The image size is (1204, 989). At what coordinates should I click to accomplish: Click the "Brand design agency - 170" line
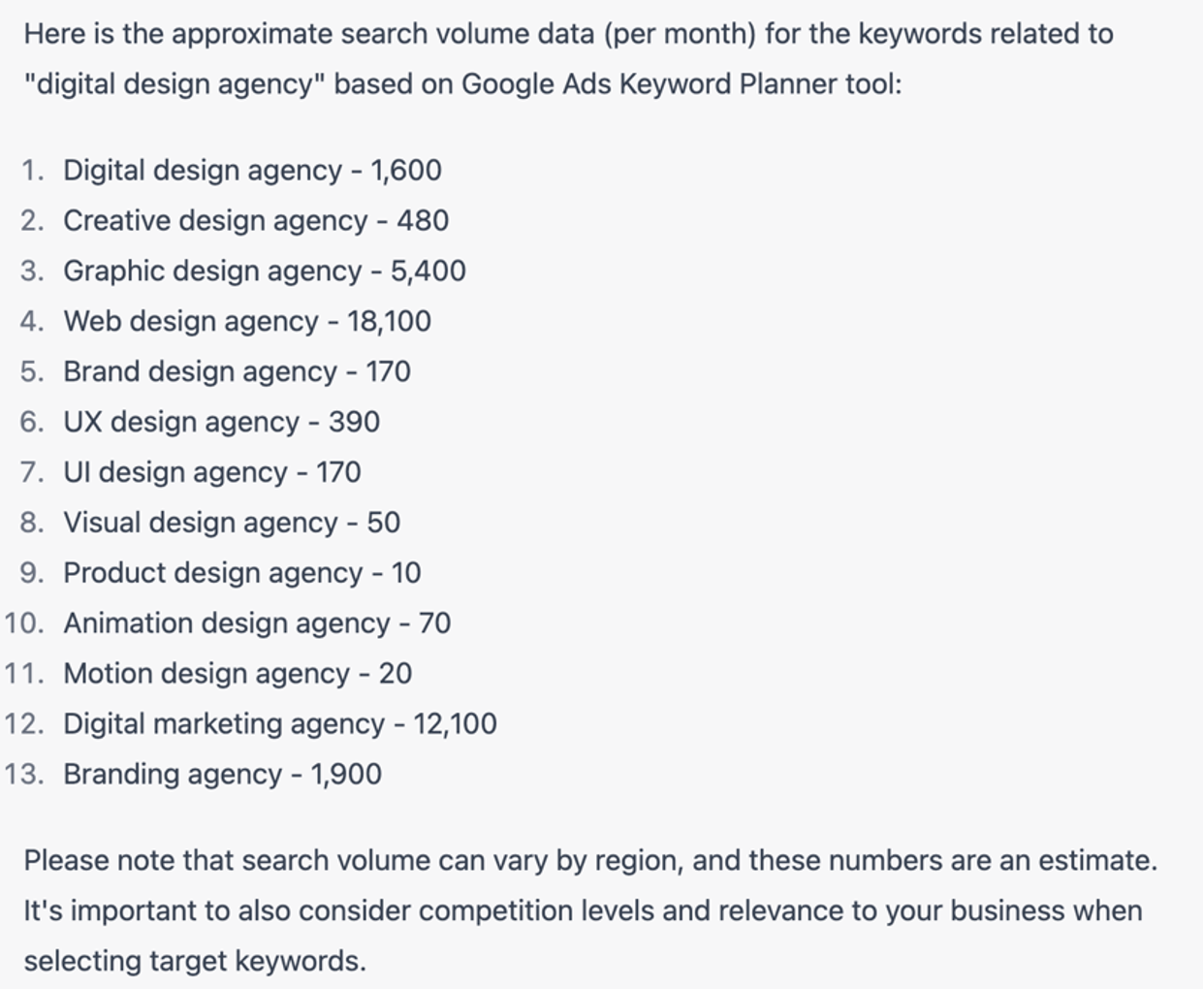pos(237,372)
